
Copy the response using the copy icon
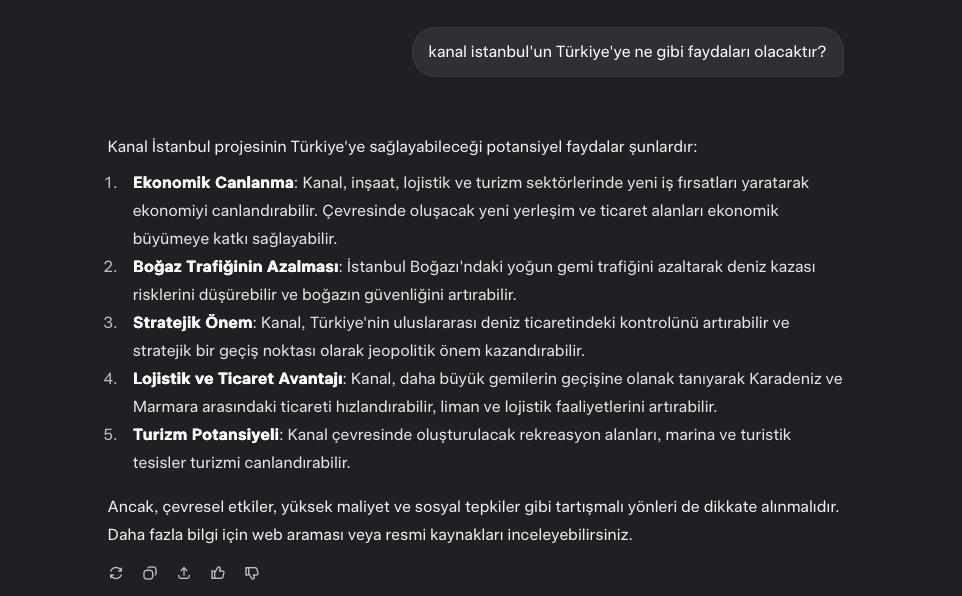click(x=150, y=573)
